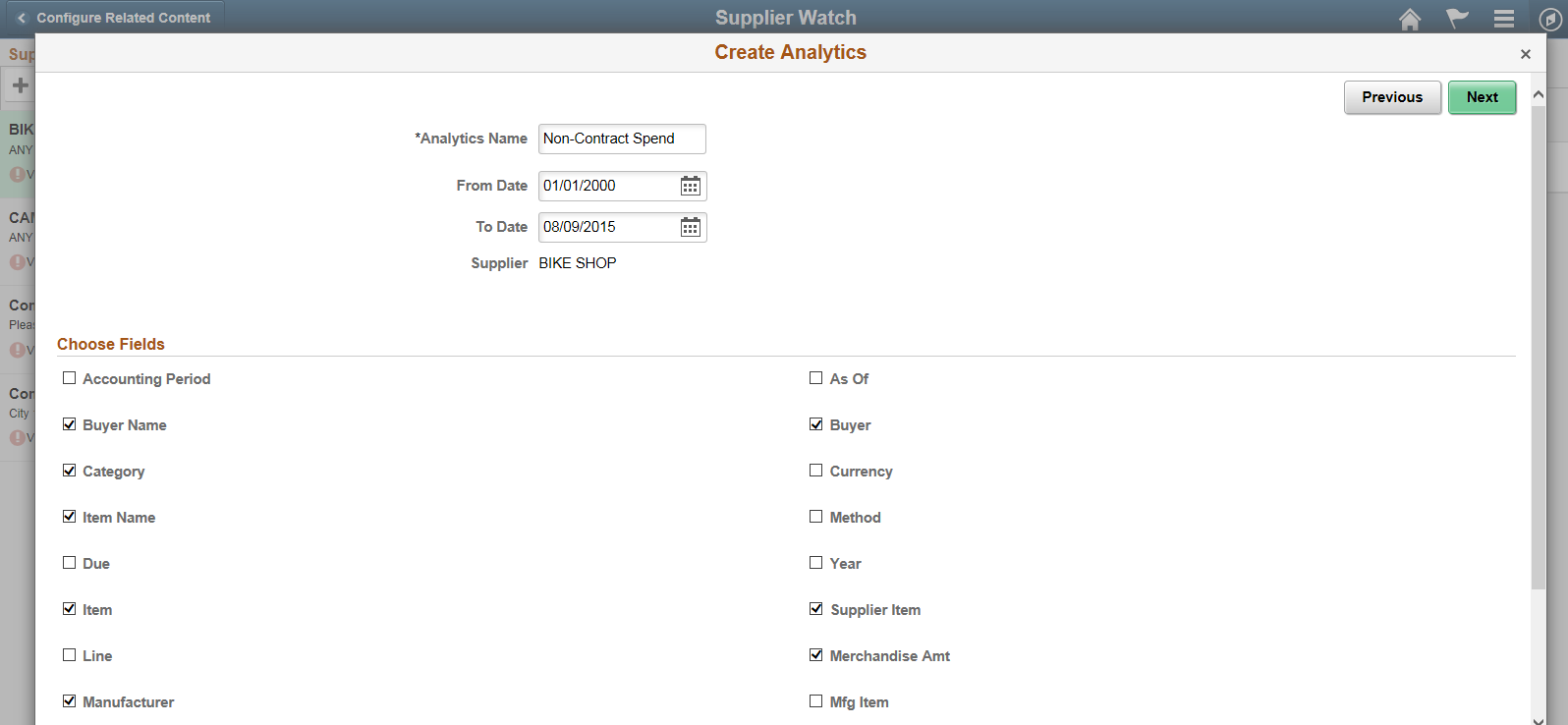Open the Home icon in header
Image resolution: width=1568 pixels, height=725 pixels.
tap(1410, 19)
